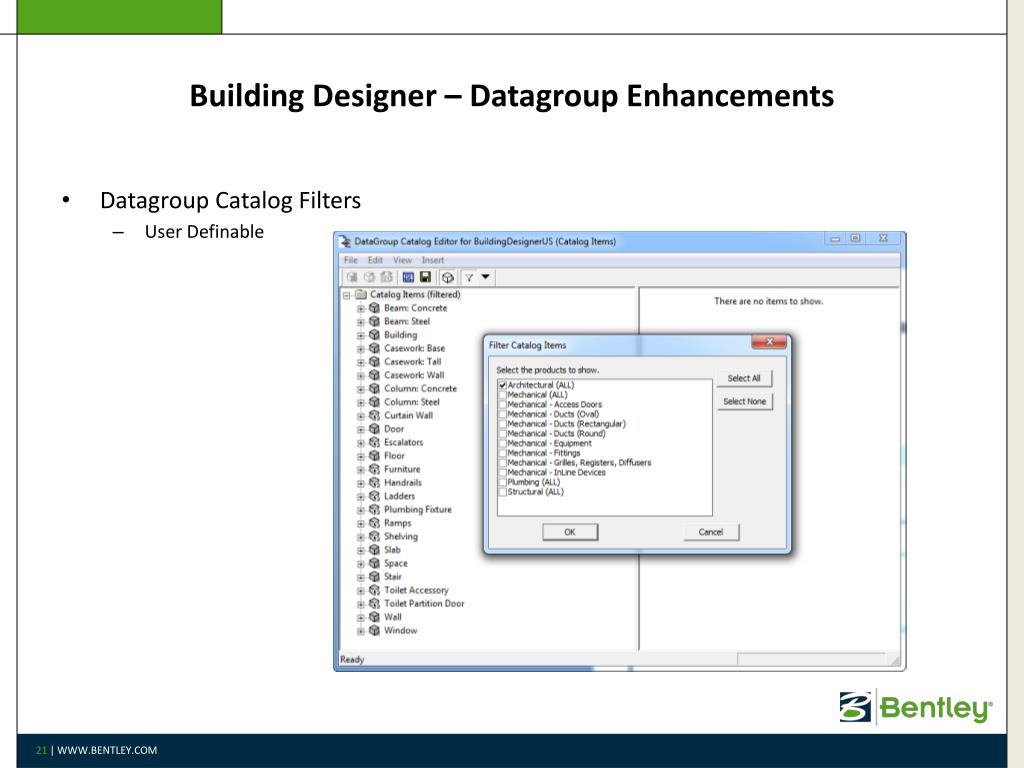This screenshot has height=768, width=1024.
Task: Click the Mechanical - Grilles, Registers, Diffusers label
Action: pyautogui.click(x=579, y=462)
